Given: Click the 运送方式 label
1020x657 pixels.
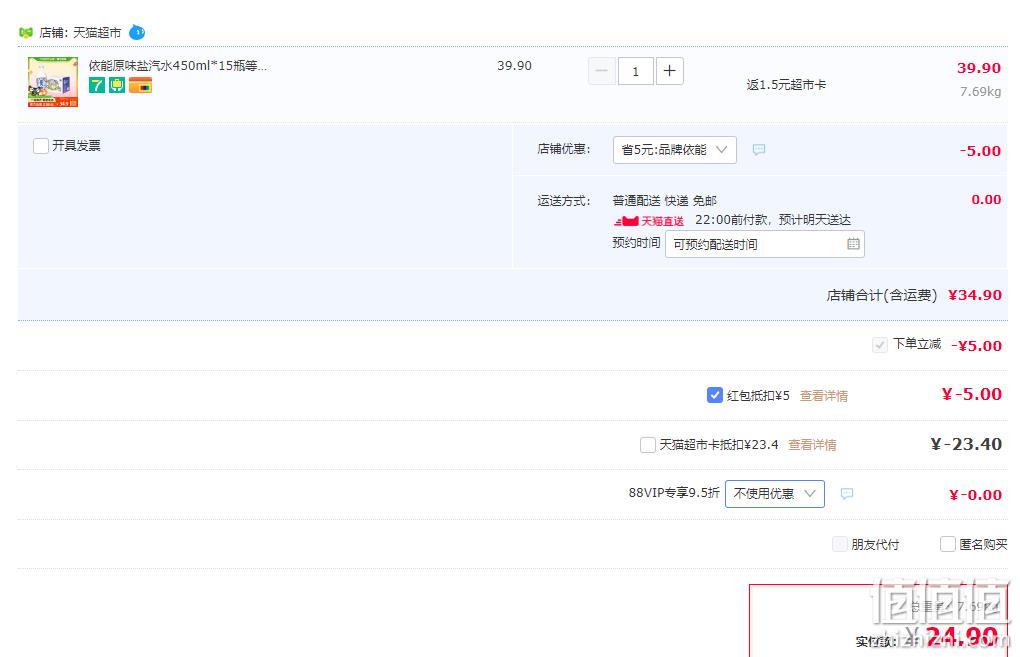Looking at the screenshot, I should 564,200.
